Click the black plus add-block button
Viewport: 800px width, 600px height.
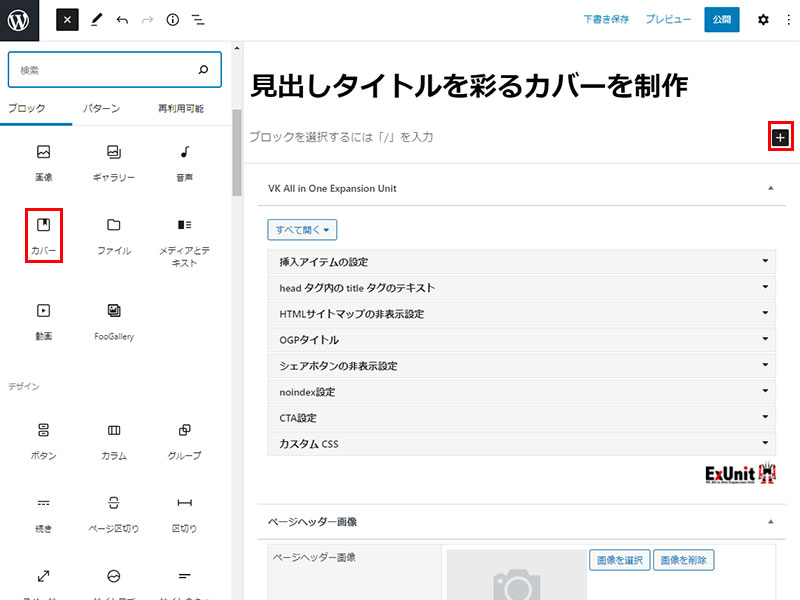[x=781, y=137]
